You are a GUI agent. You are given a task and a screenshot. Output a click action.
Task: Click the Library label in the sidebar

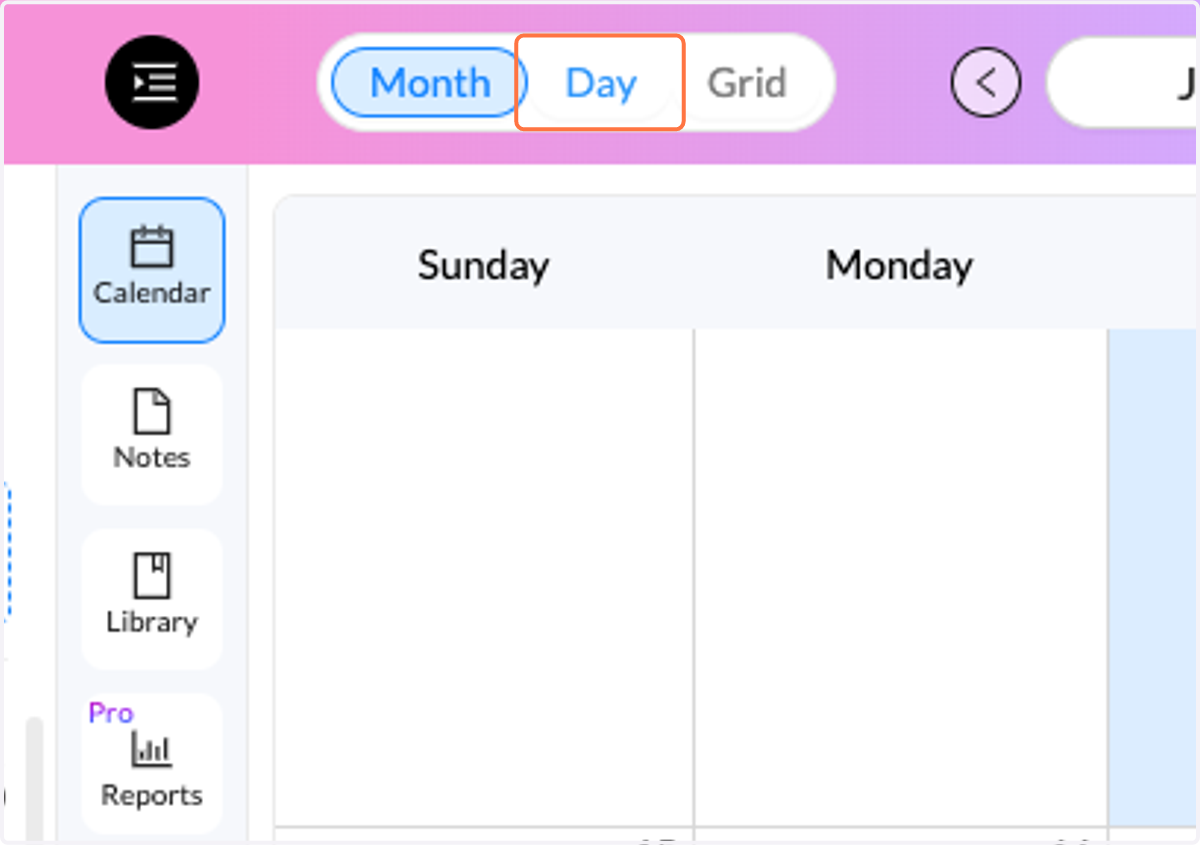click(152, 621)
